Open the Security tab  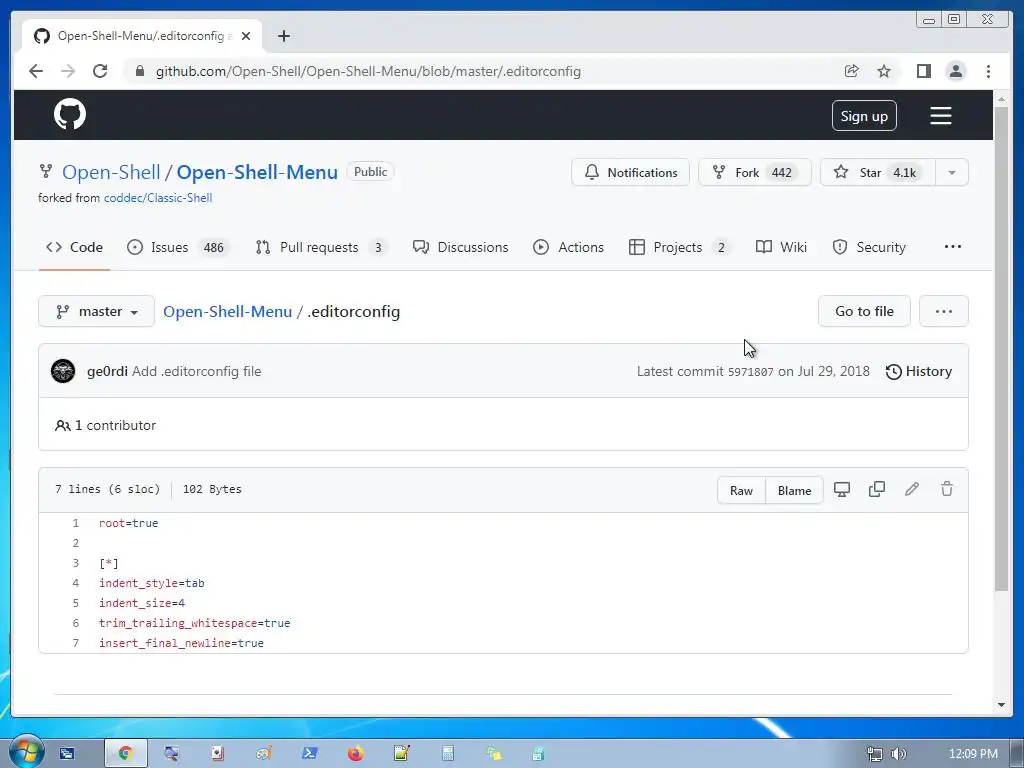click(x=869, y=248)
